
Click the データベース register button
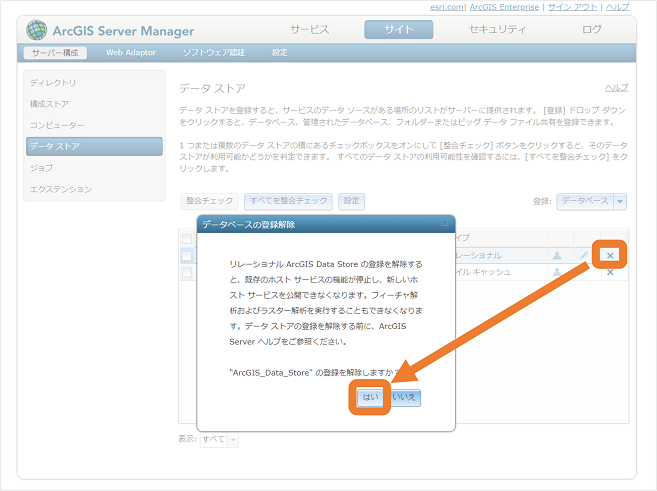click(585, 202)
